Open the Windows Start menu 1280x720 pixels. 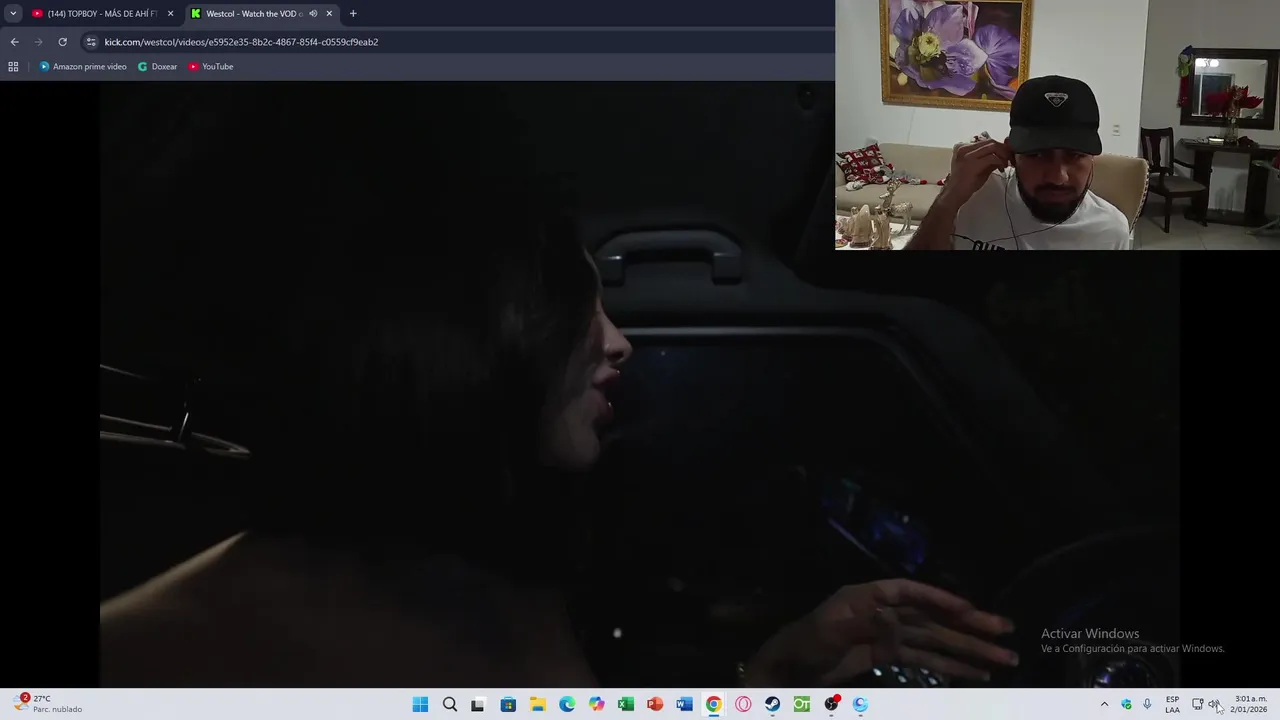(420, 704)
